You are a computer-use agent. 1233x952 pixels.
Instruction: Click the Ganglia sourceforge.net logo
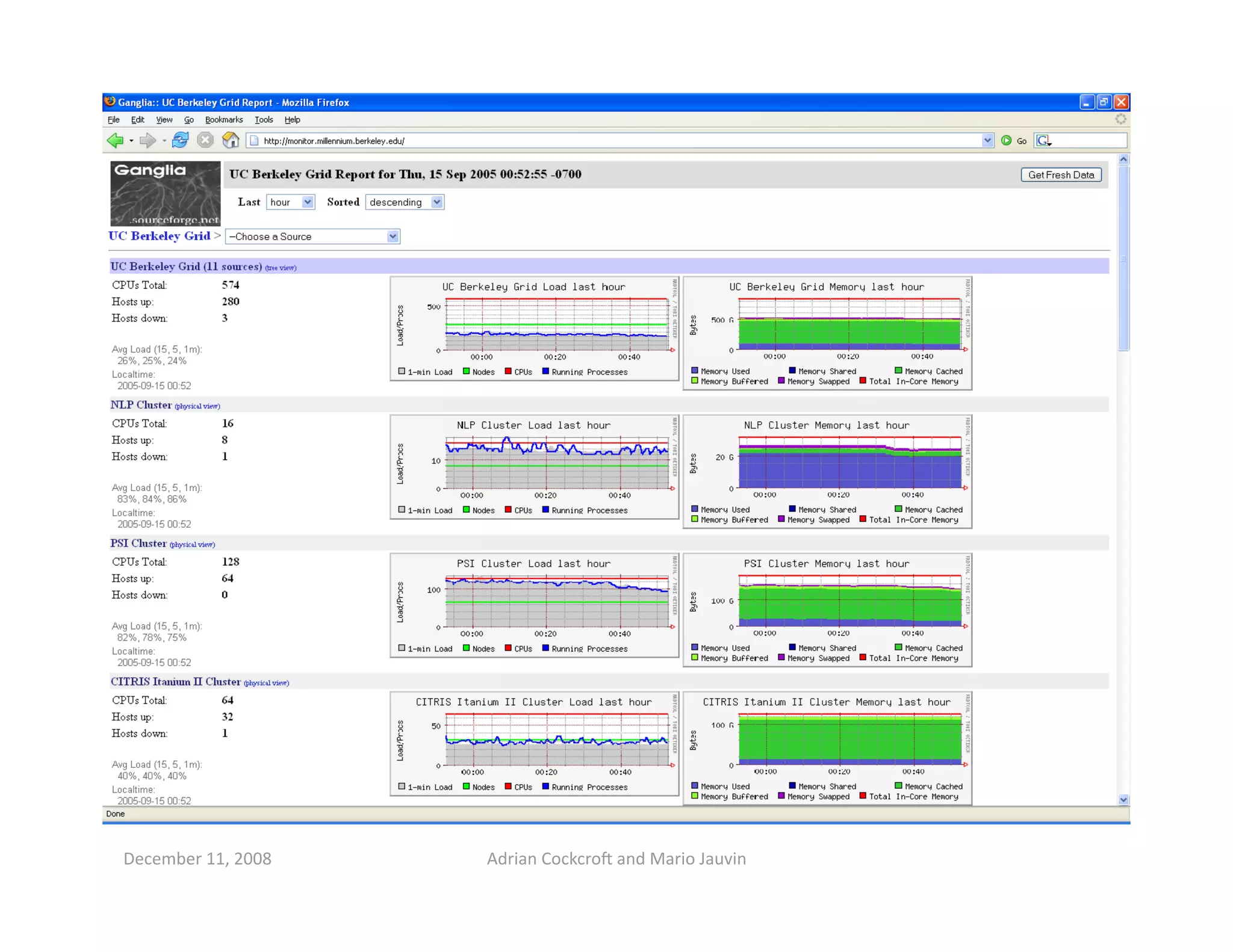click(x=166, y=194)
